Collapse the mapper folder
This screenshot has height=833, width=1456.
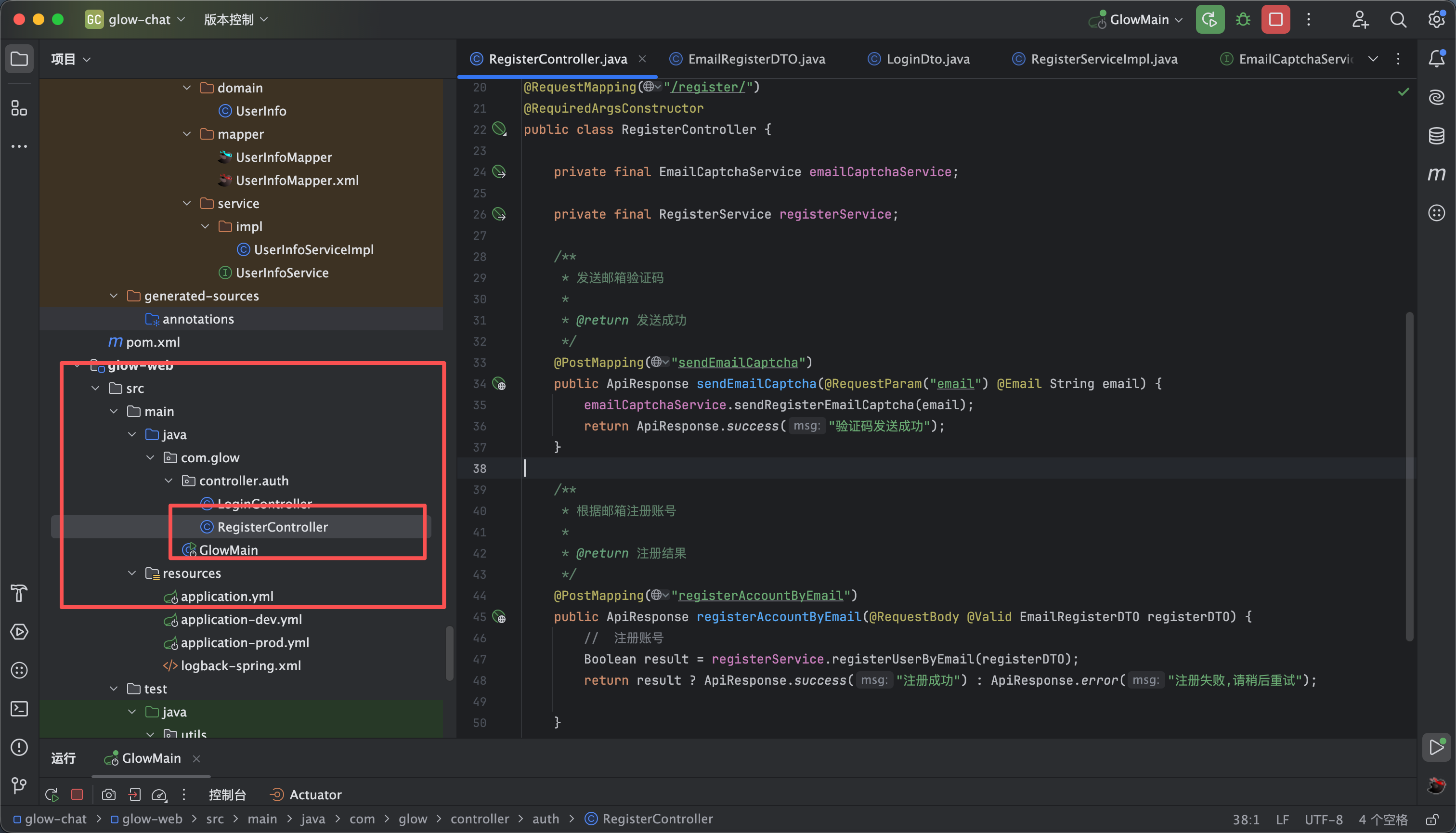187,134
